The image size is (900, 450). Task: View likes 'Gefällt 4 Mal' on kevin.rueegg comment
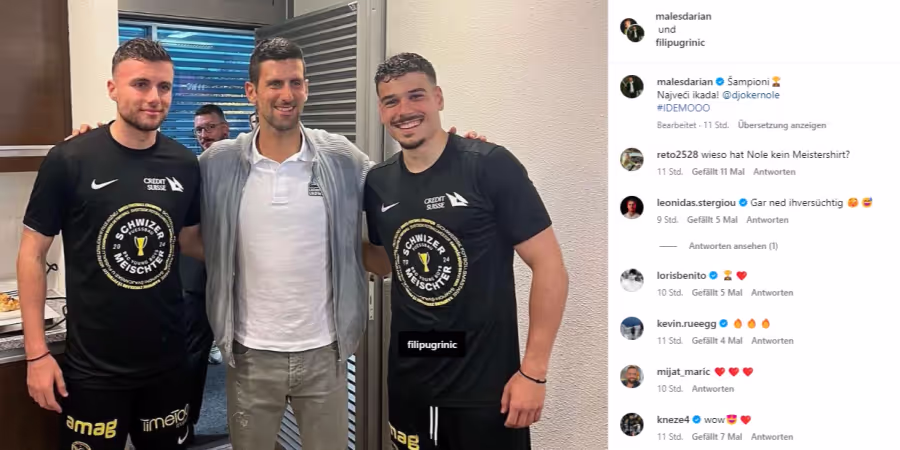[x=717, y=340]
